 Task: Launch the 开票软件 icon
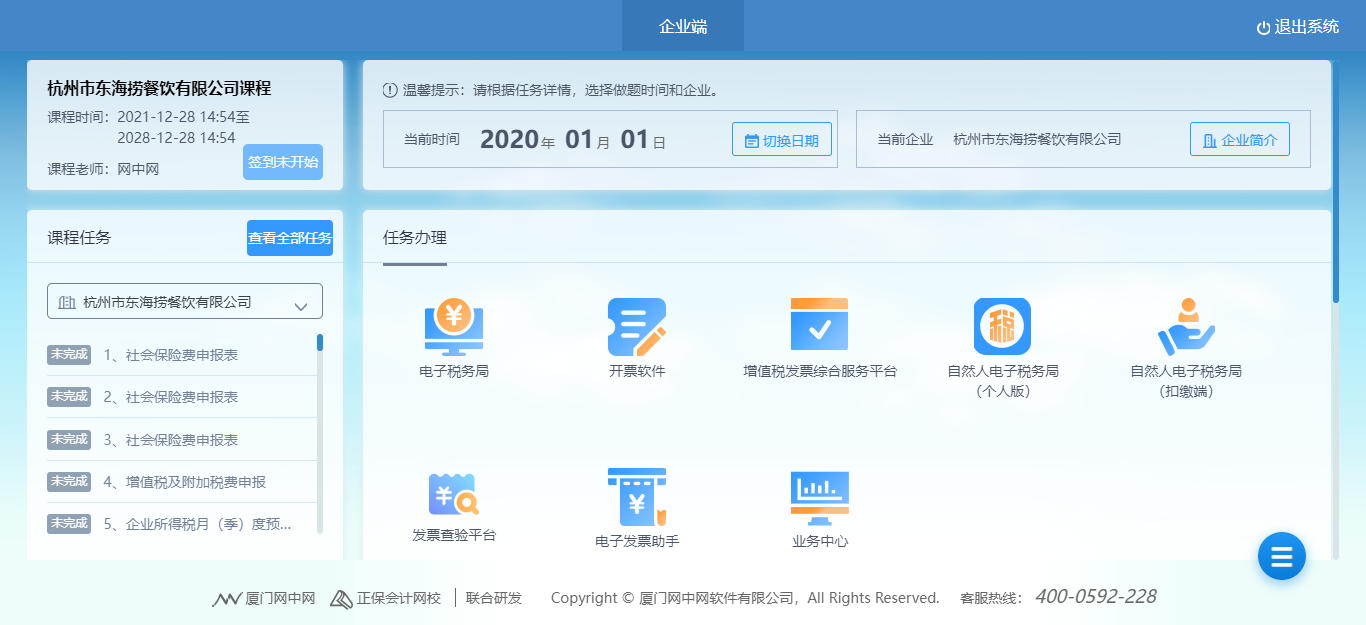[x=637, y=327]
